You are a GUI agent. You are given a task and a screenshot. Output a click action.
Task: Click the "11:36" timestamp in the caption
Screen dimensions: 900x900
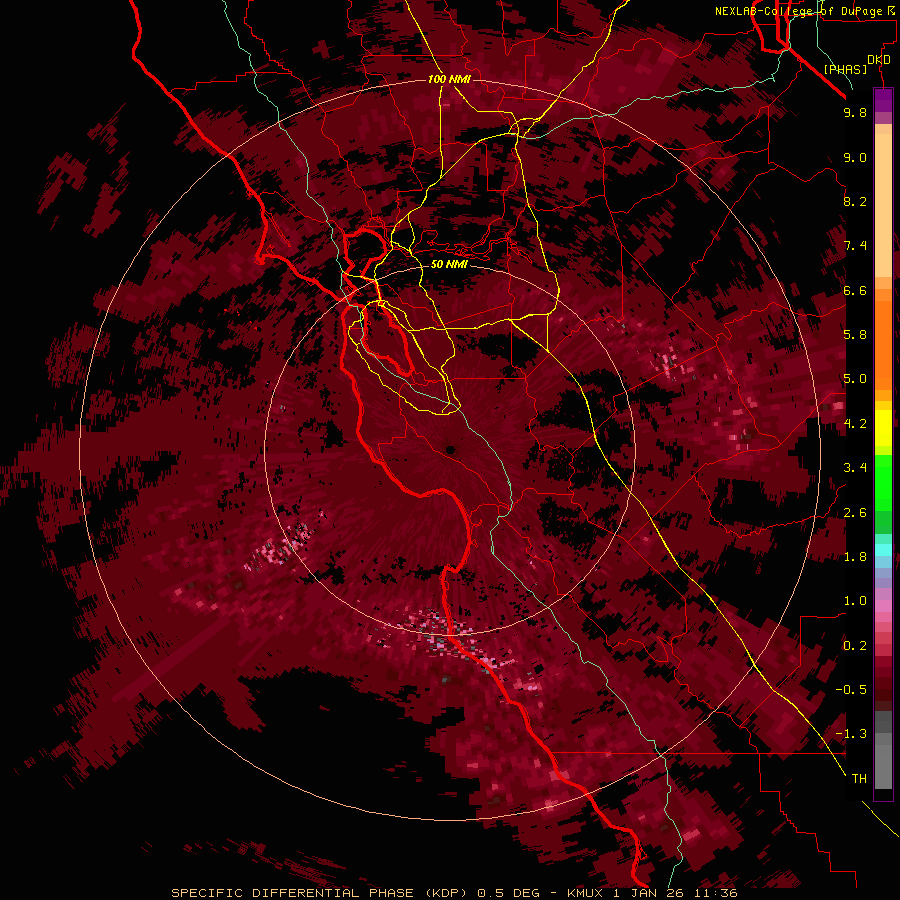(714, 893)
